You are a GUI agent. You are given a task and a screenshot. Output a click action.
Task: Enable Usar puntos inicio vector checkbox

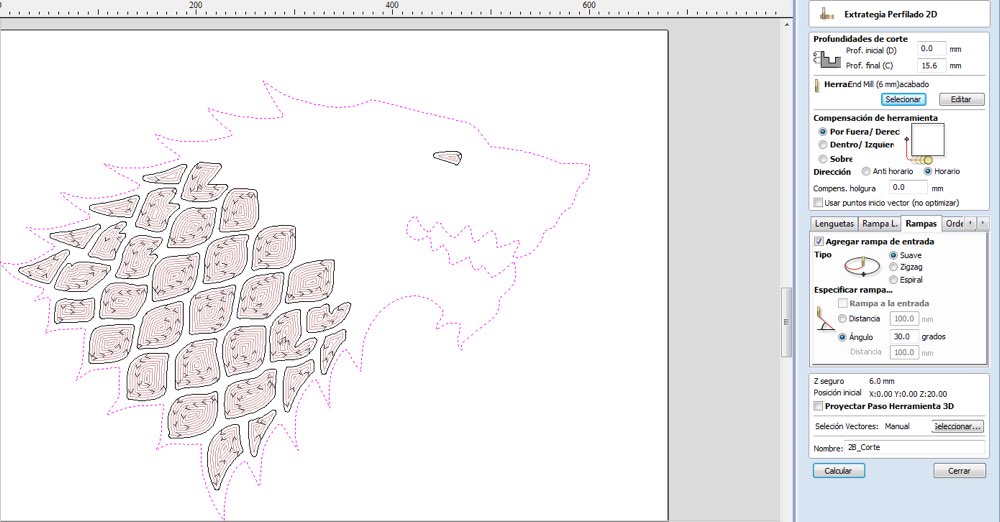click(x=818, y=202)
